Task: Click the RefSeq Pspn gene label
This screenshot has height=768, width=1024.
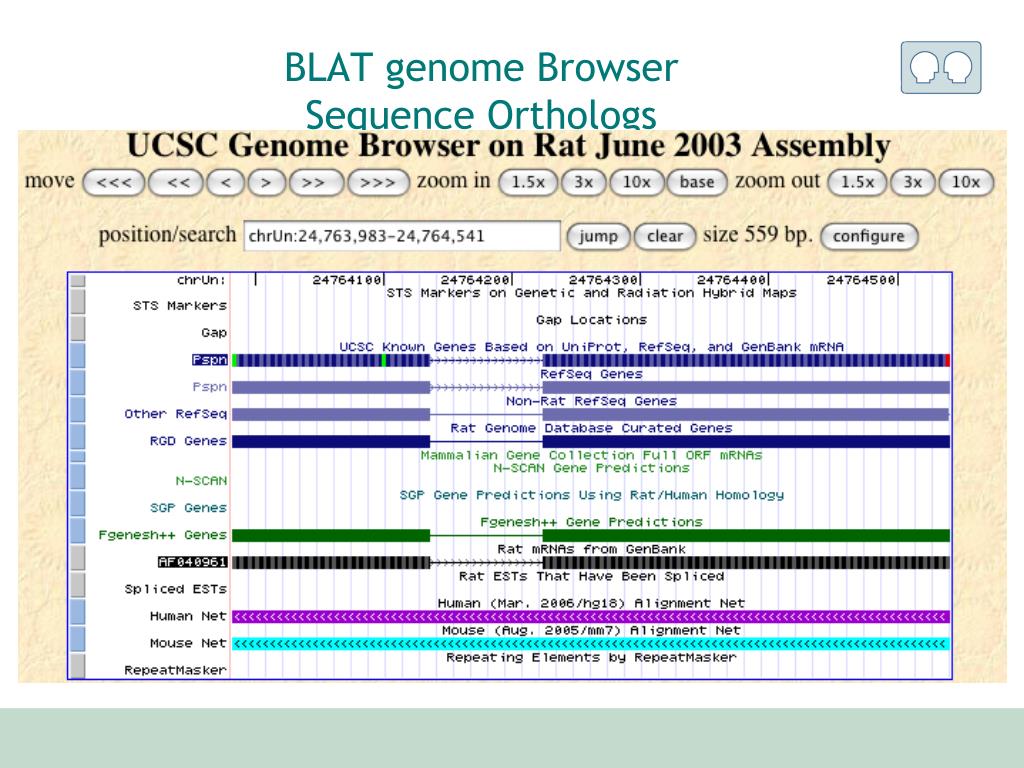Action: coord(210,387)
